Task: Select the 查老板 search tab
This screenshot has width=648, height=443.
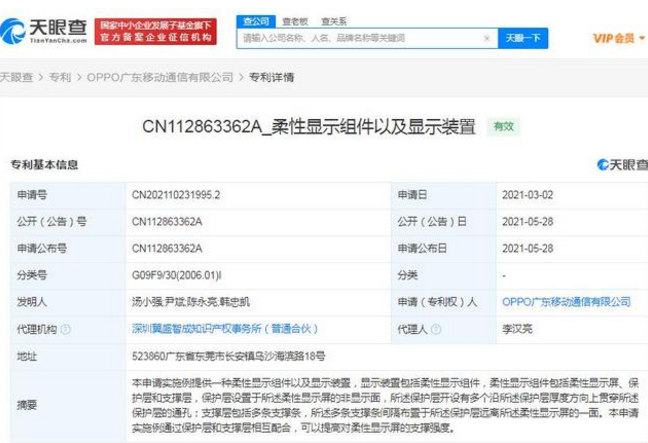Action: 295,21
